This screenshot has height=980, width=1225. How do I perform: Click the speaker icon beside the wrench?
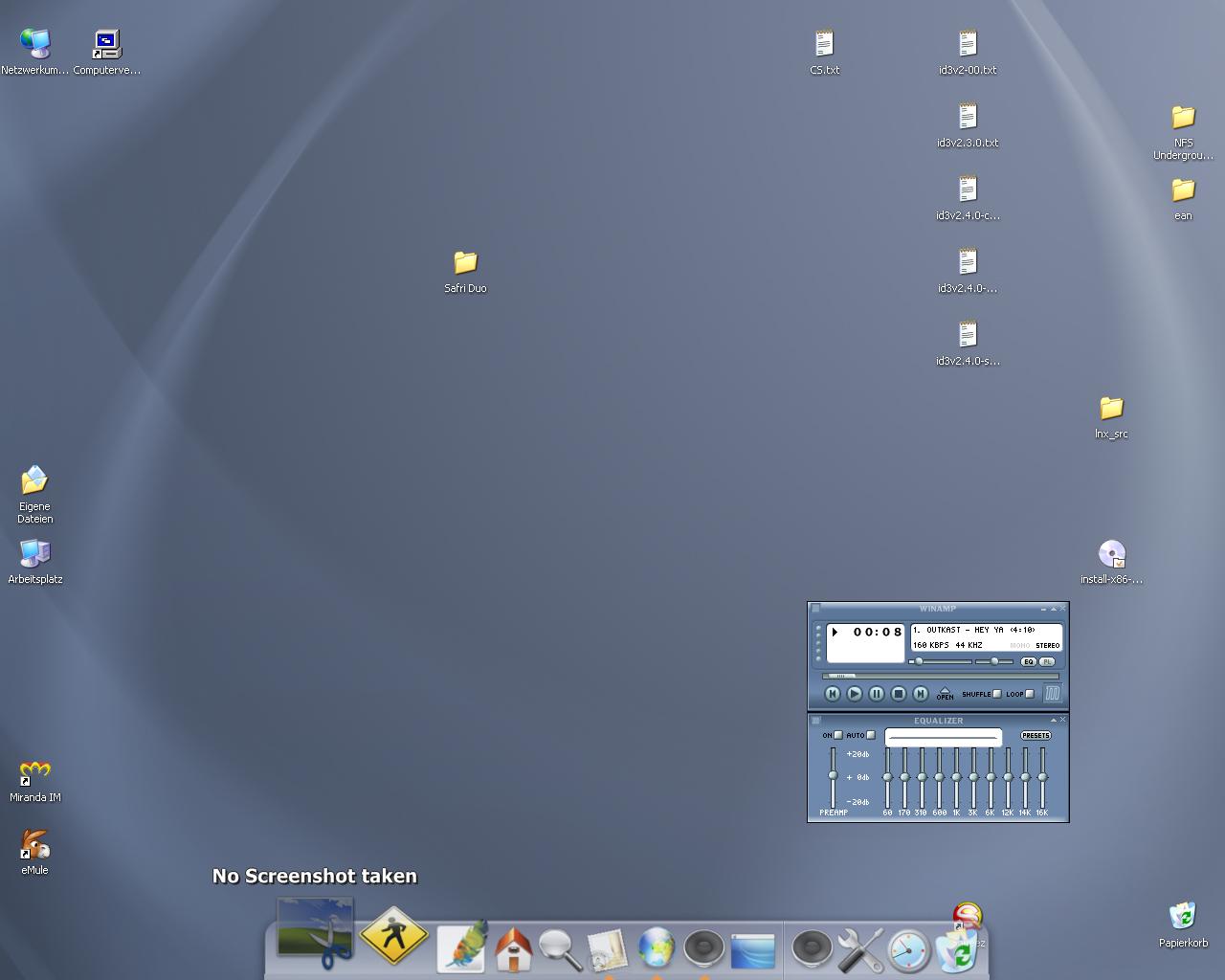(x=813, y=948)
